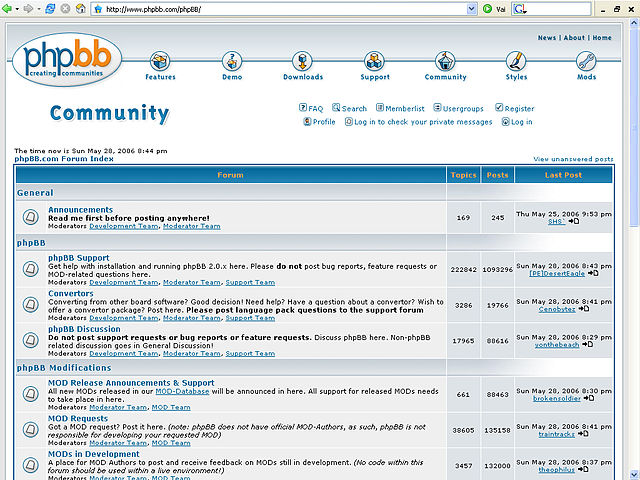Viewport: 640px width, 480px height.
Task: Click the About link at top
Action: 574,38
